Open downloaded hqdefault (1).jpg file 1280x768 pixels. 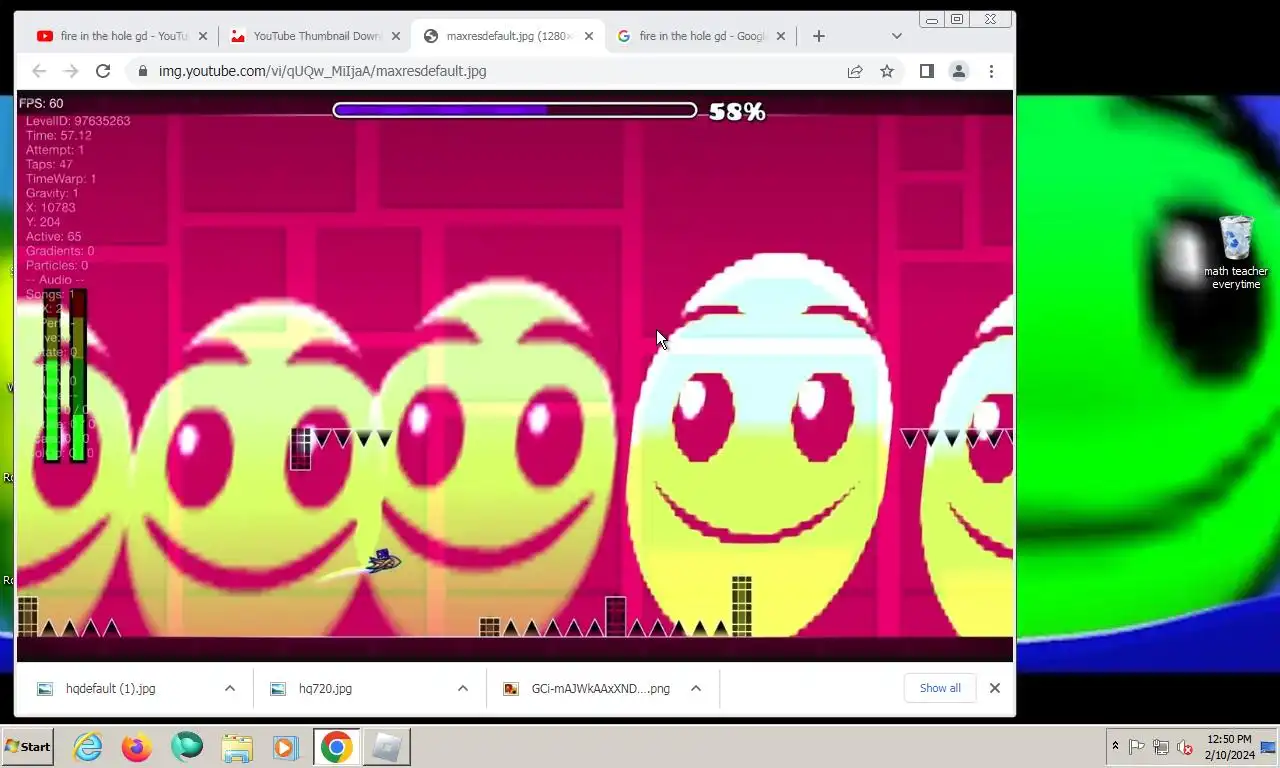click(x=111, y=688)
